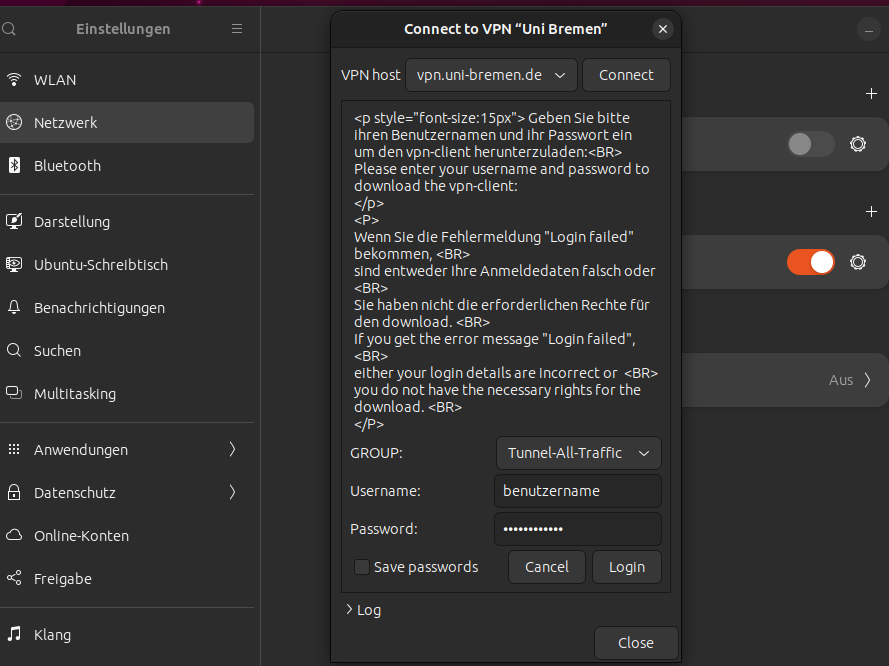Image resolution: width=889 pixels, height=666 pixels.
Task: Close the VPN dialog with X icon
Action: (663, 29)
